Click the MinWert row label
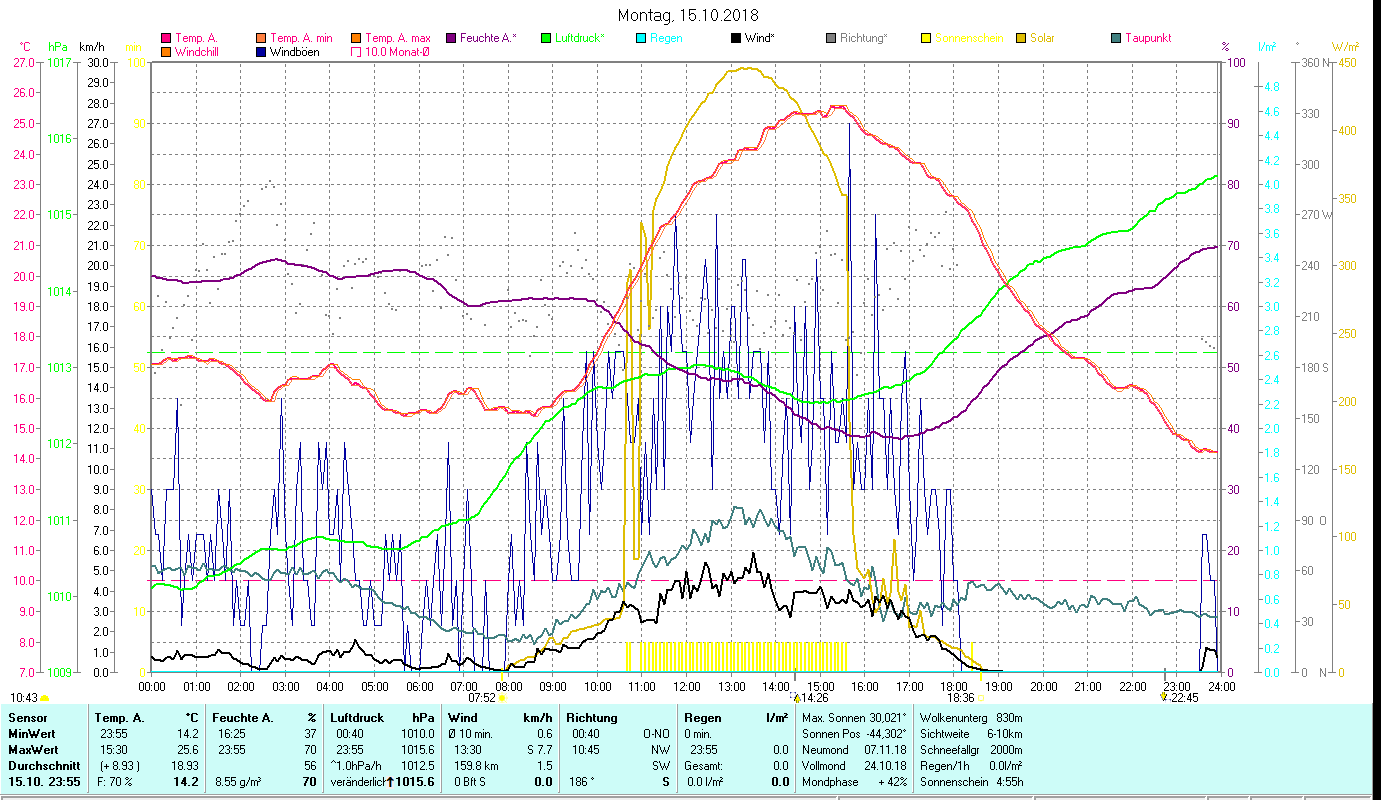This screenshot has height=800, width=1381. (x=31, y=734)
